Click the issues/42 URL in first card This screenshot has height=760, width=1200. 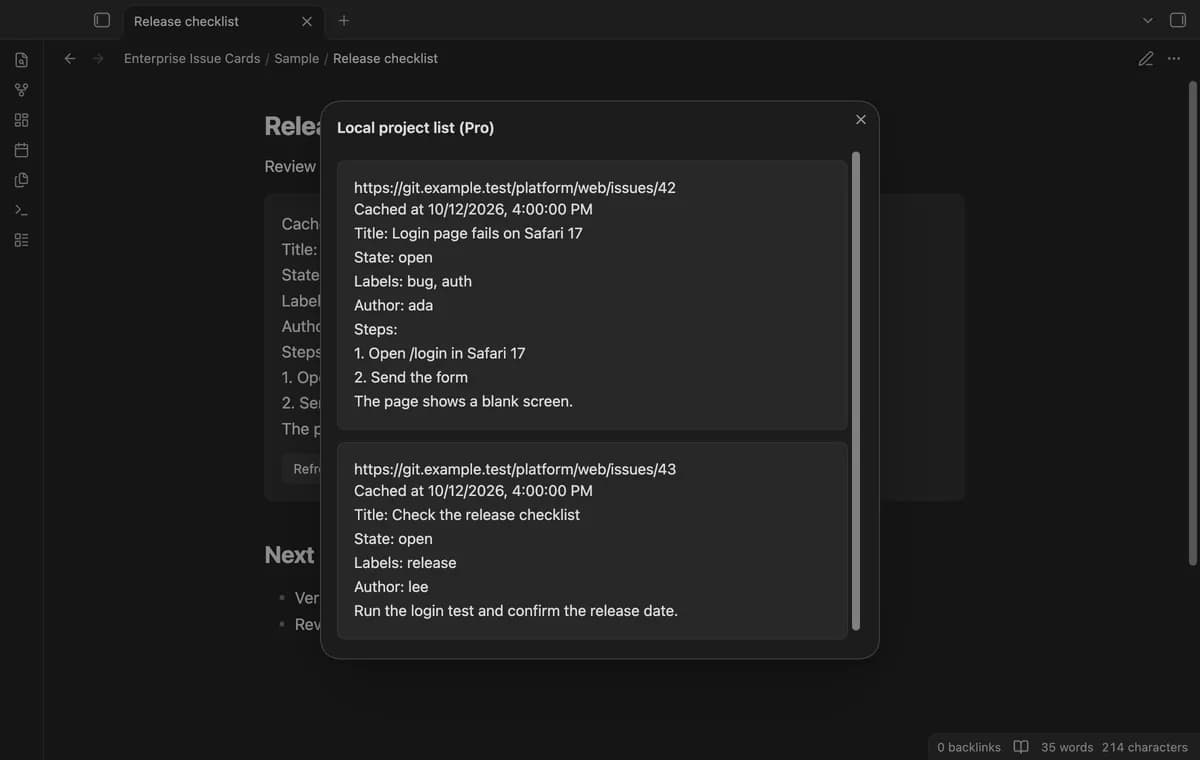[515, 187]
